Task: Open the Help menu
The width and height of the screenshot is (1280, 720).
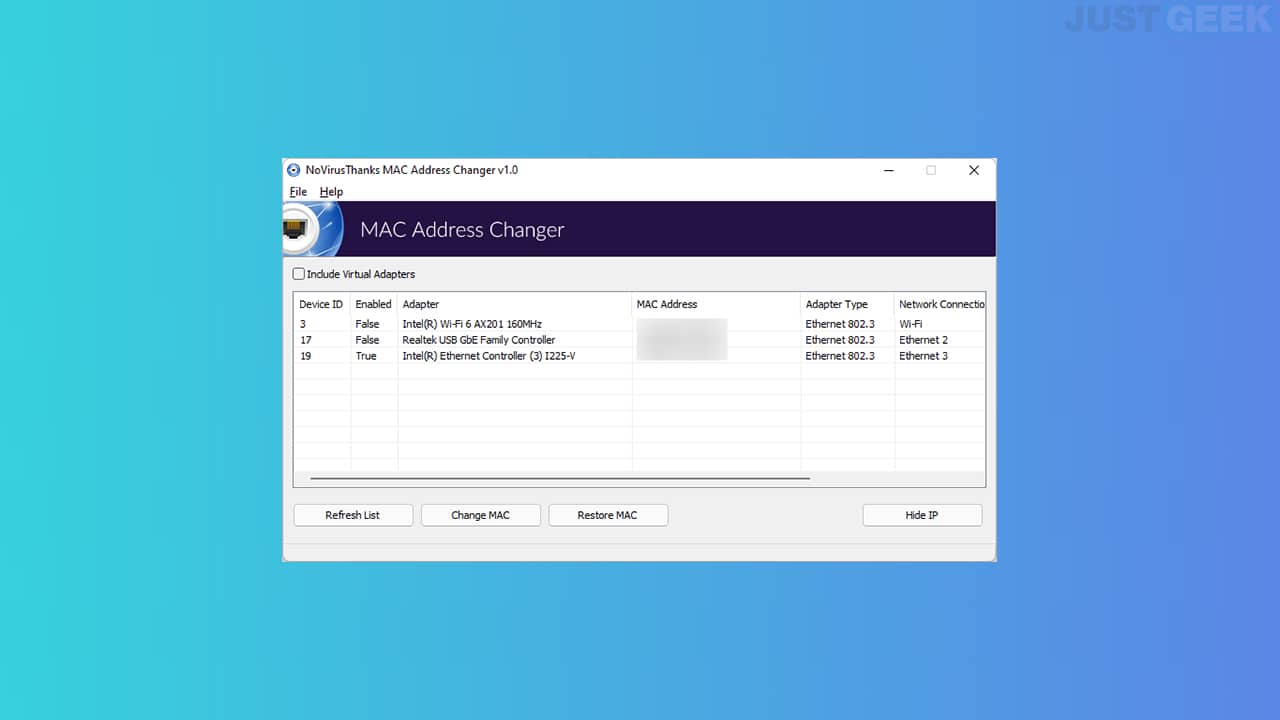Action: (x=331, y=192)
